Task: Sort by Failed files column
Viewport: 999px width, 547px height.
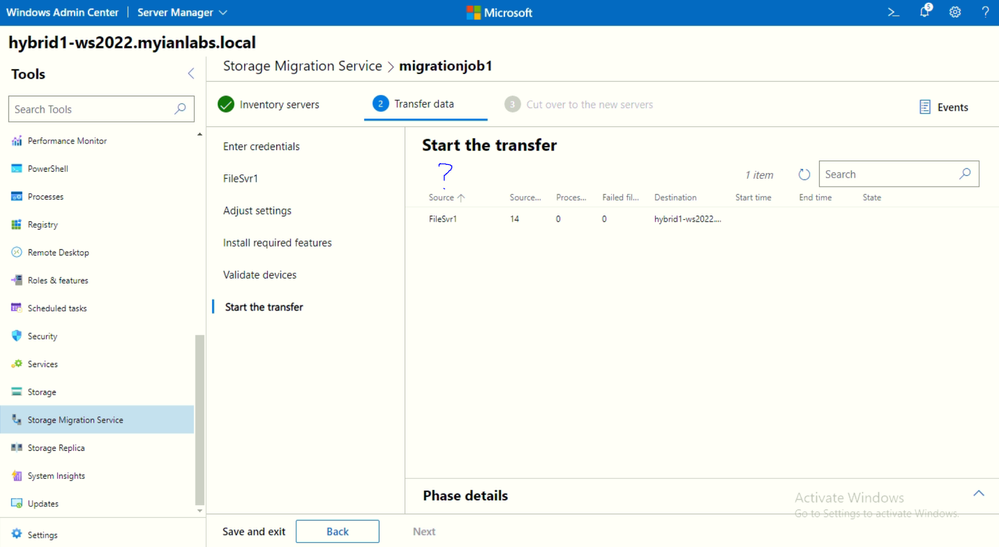Action: [621, 197]
